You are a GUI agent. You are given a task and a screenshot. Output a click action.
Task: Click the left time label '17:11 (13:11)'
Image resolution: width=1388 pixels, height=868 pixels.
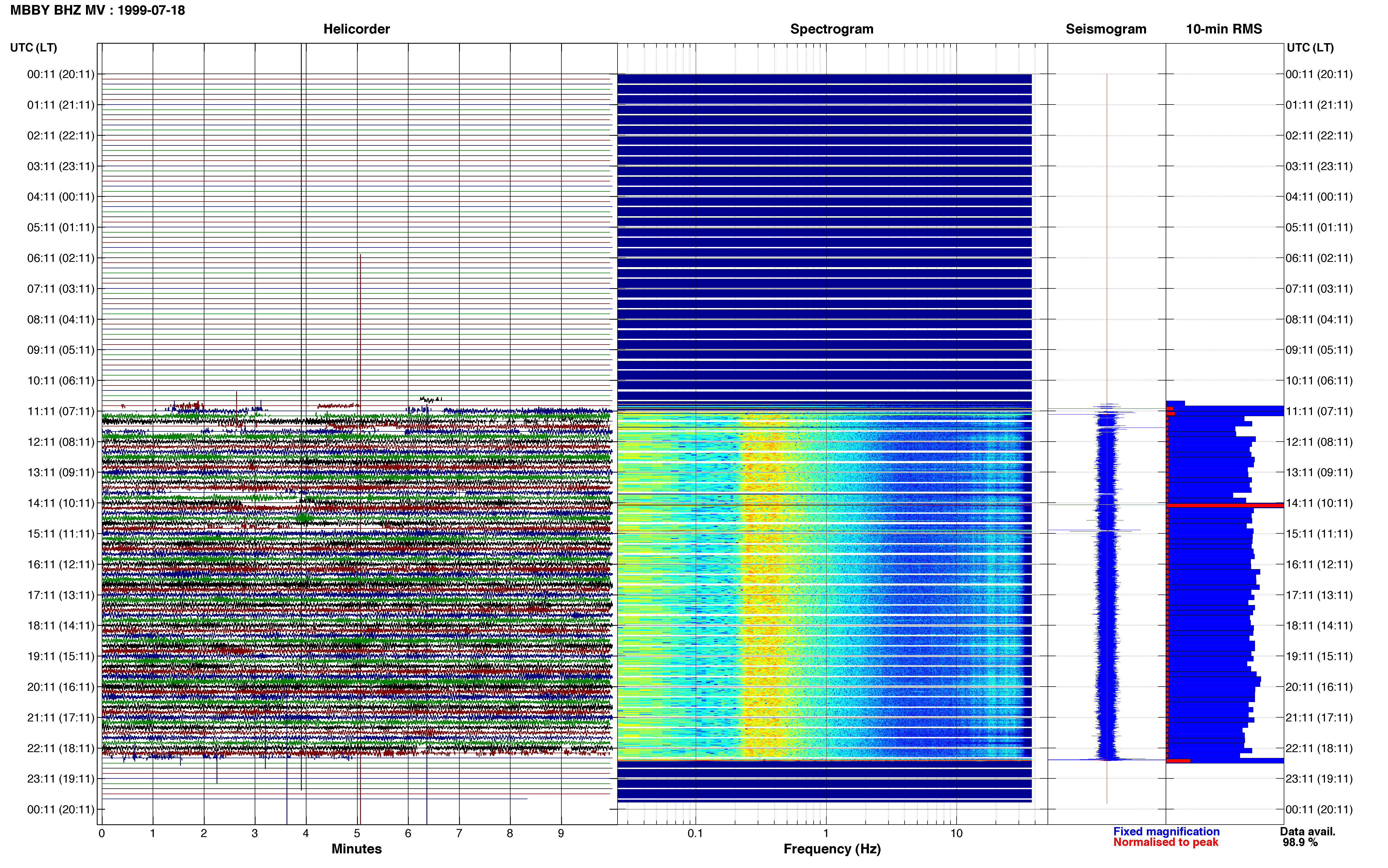coord(61,595)
